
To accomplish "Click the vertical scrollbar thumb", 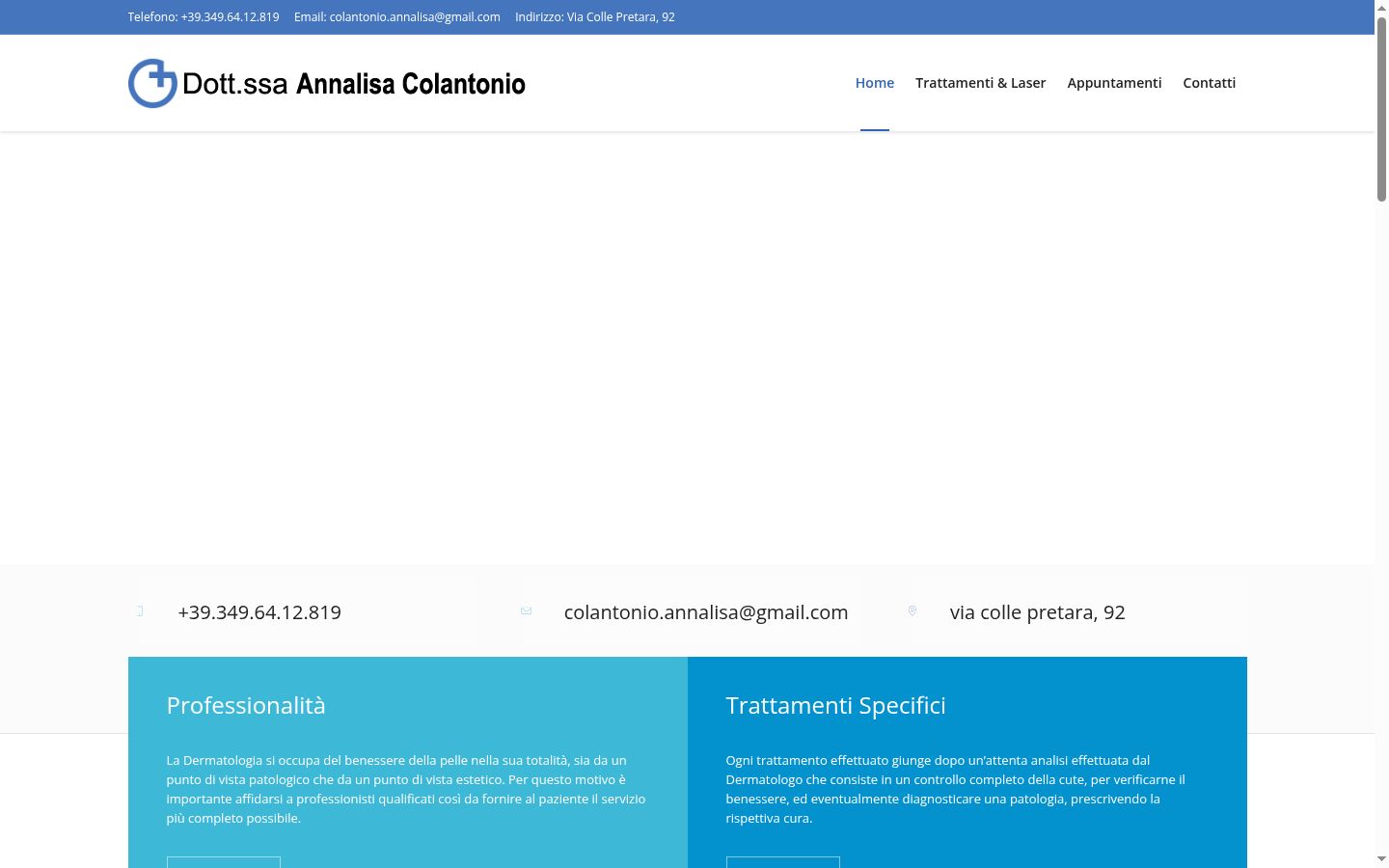I will (1381, 108).
